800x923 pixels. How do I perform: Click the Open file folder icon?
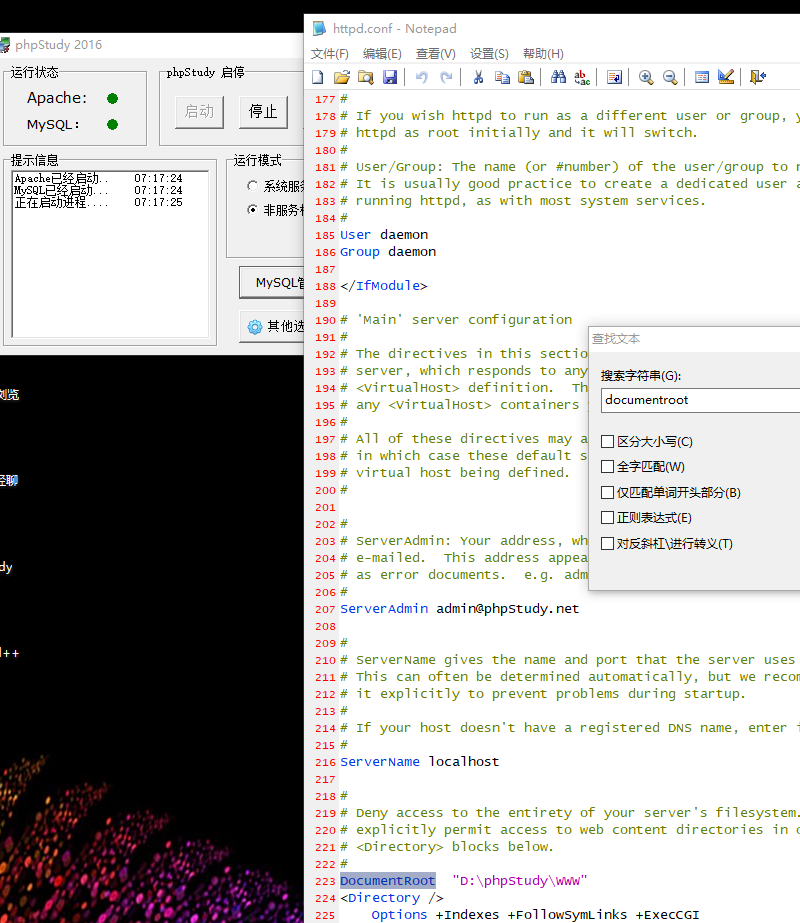341,77
